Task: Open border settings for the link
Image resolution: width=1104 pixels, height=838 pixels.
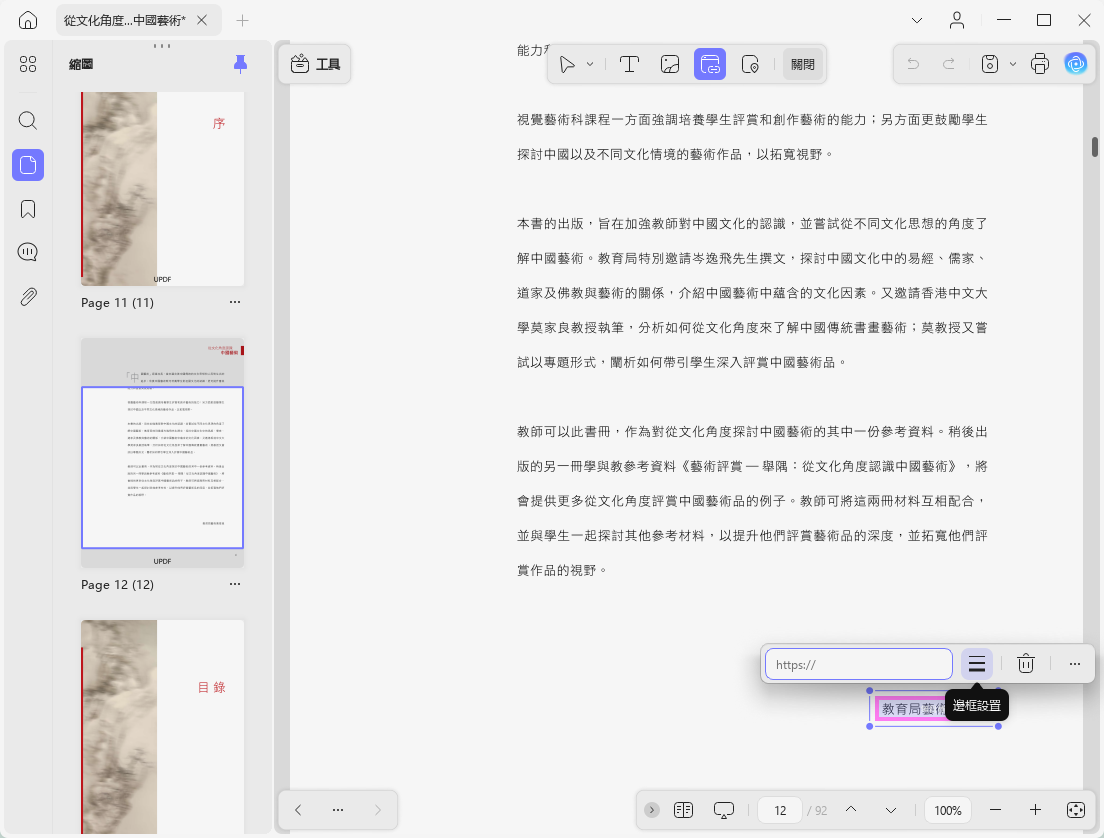Action: tap(977, 664)
